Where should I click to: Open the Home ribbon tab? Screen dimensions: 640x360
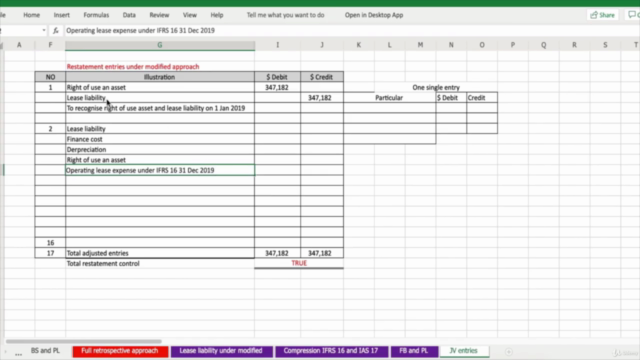[31, 15]
